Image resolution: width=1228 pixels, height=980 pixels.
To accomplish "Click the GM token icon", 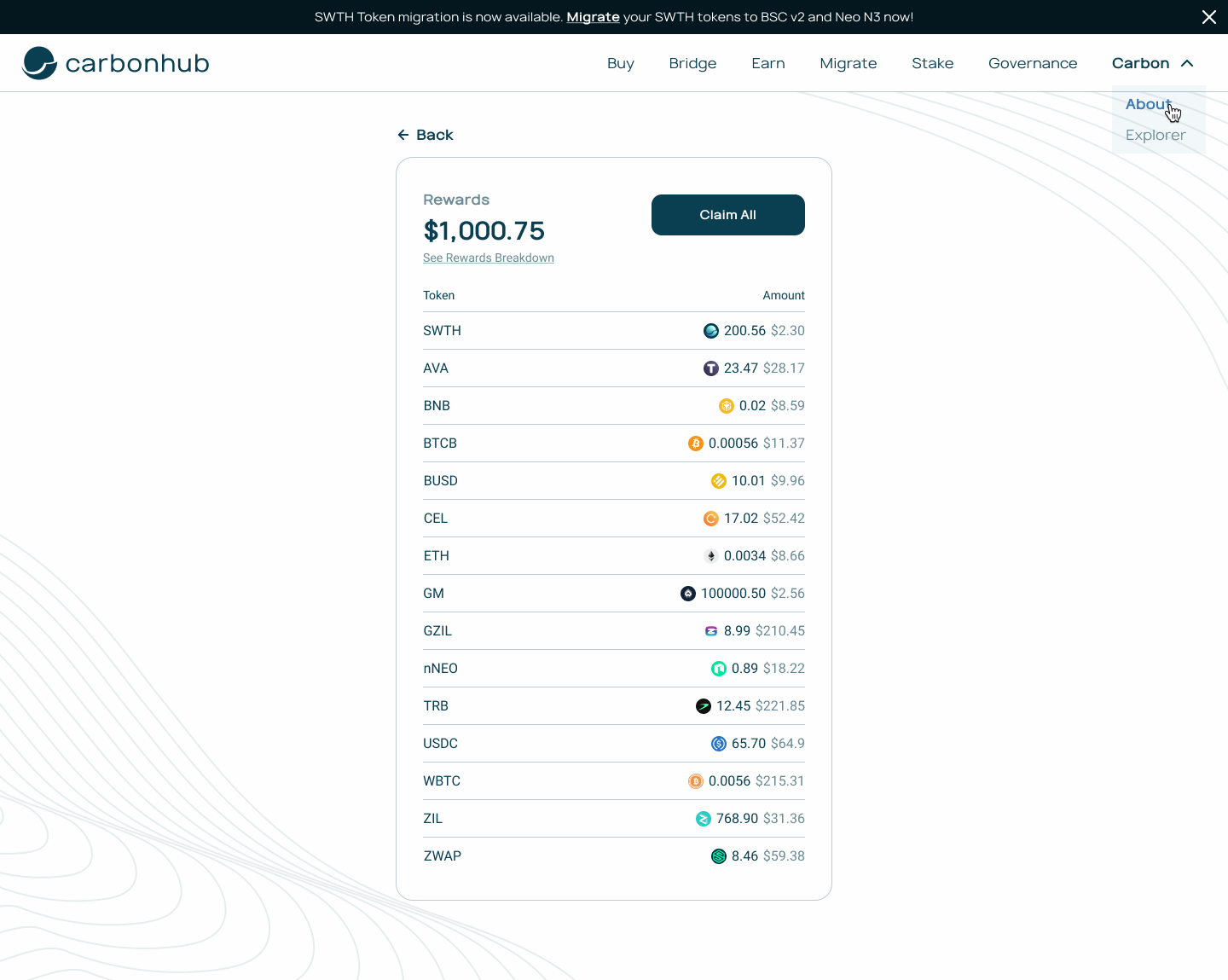I will point(688,594).
